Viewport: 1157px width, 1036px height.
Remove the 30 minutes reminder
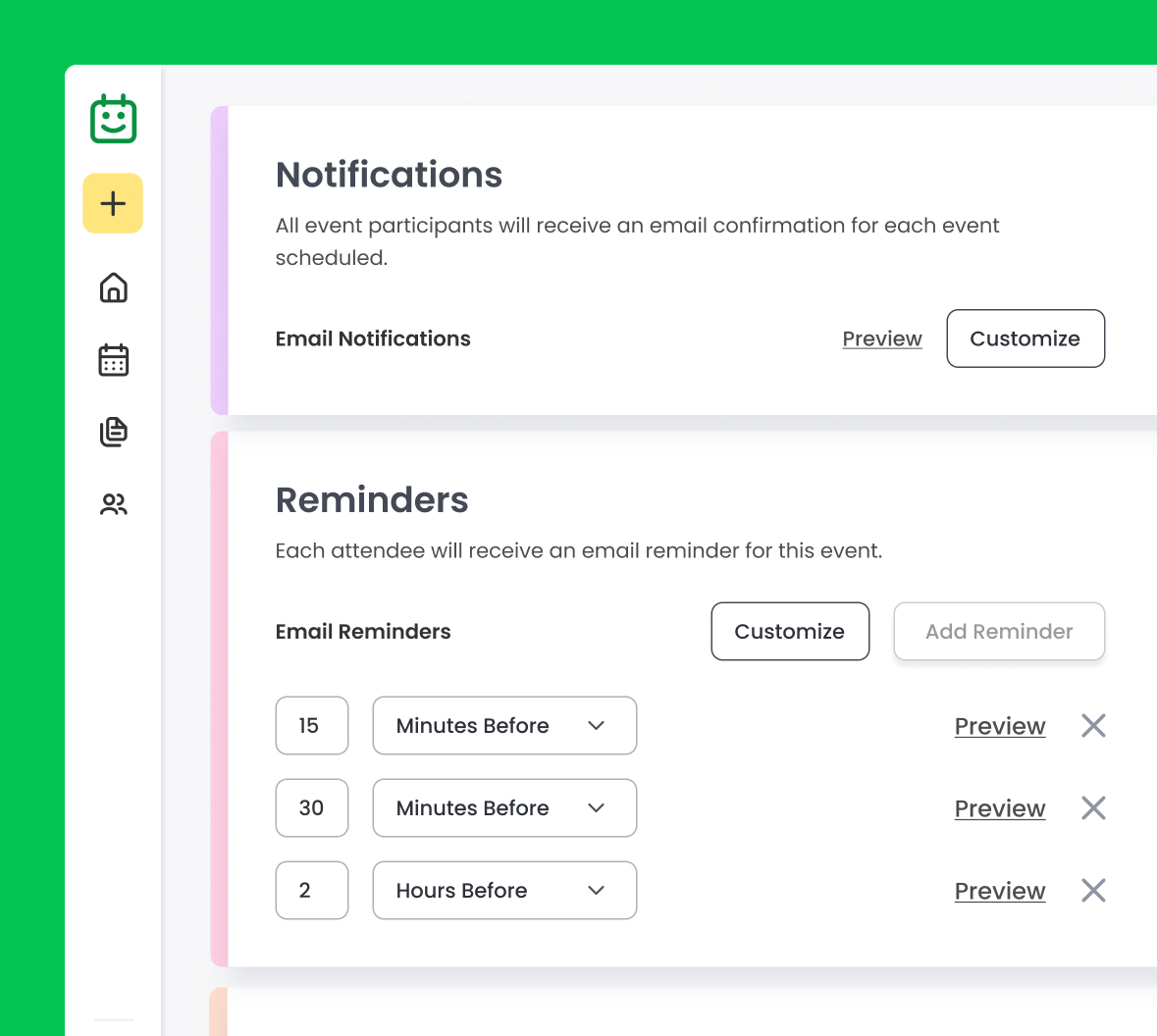[x=1093, y=808]
